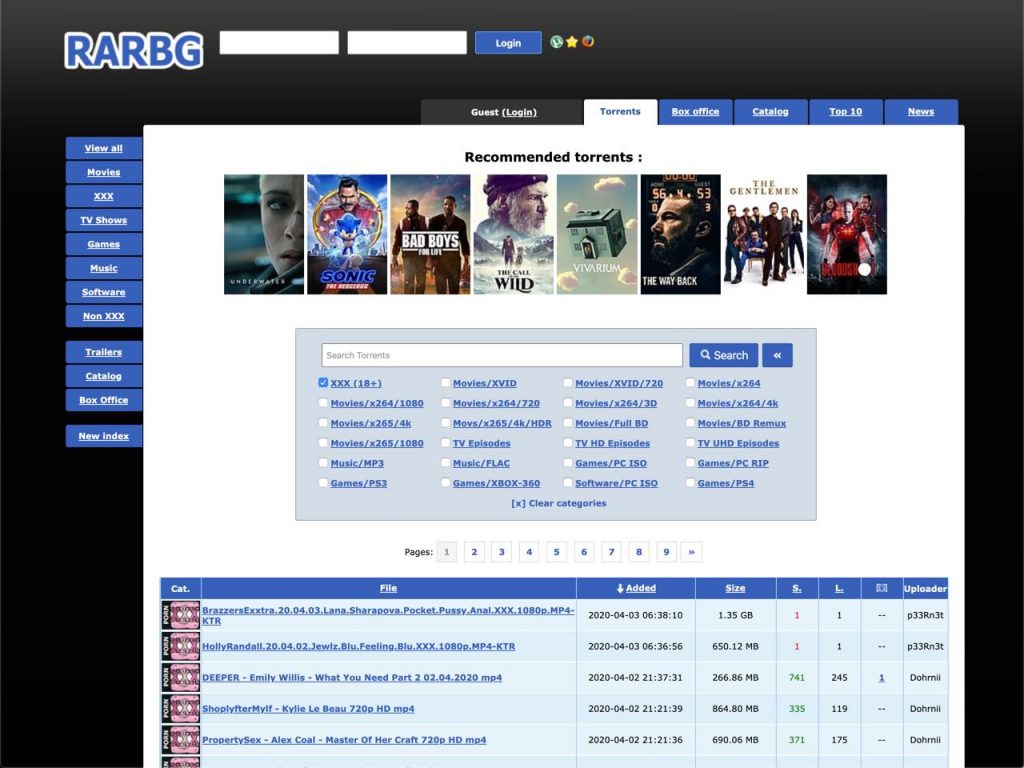Select the Movies/x264/720 checkbox
1024x768 pixels.
445,403
